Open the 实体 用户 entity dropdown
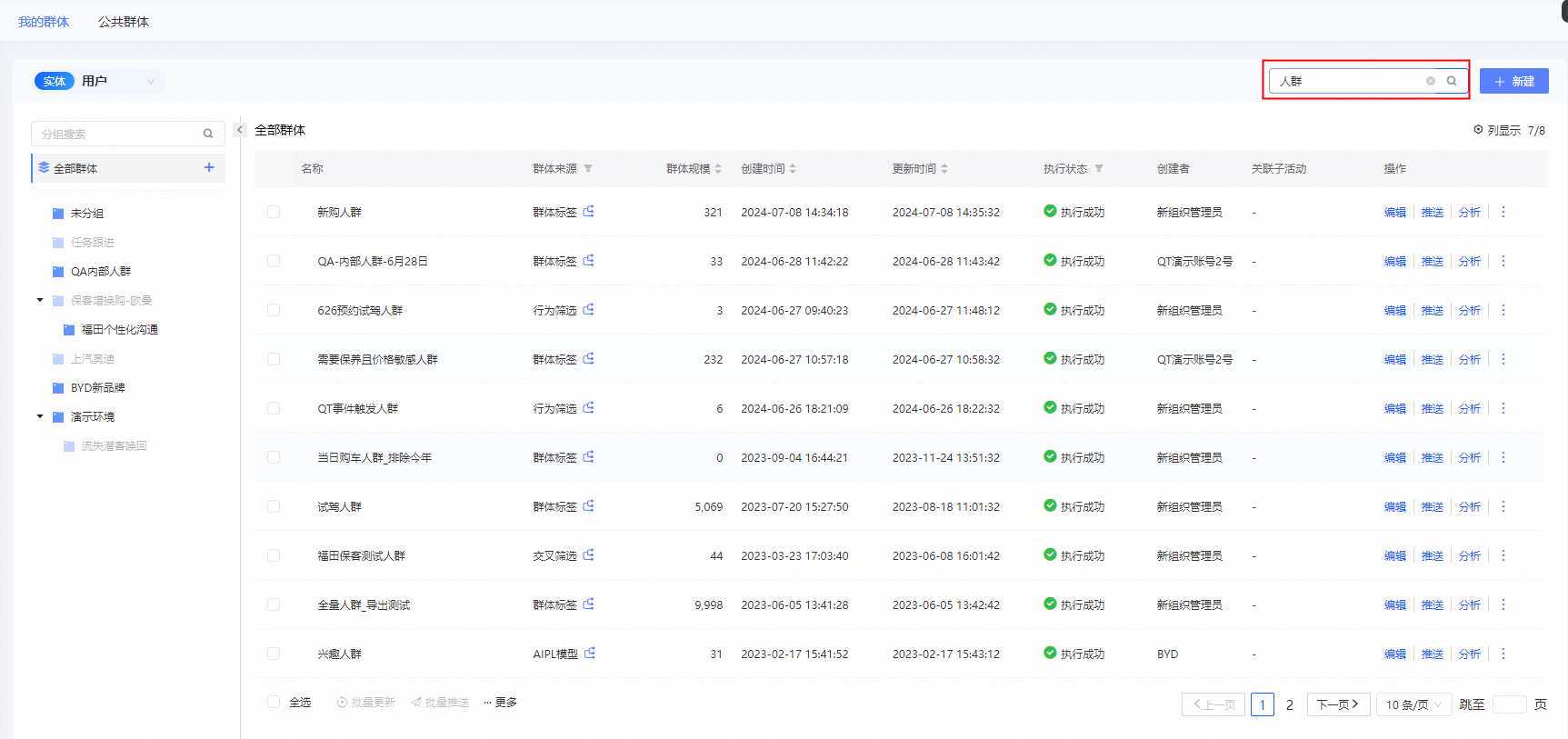 pyautogui.click(x=99, y=81)
